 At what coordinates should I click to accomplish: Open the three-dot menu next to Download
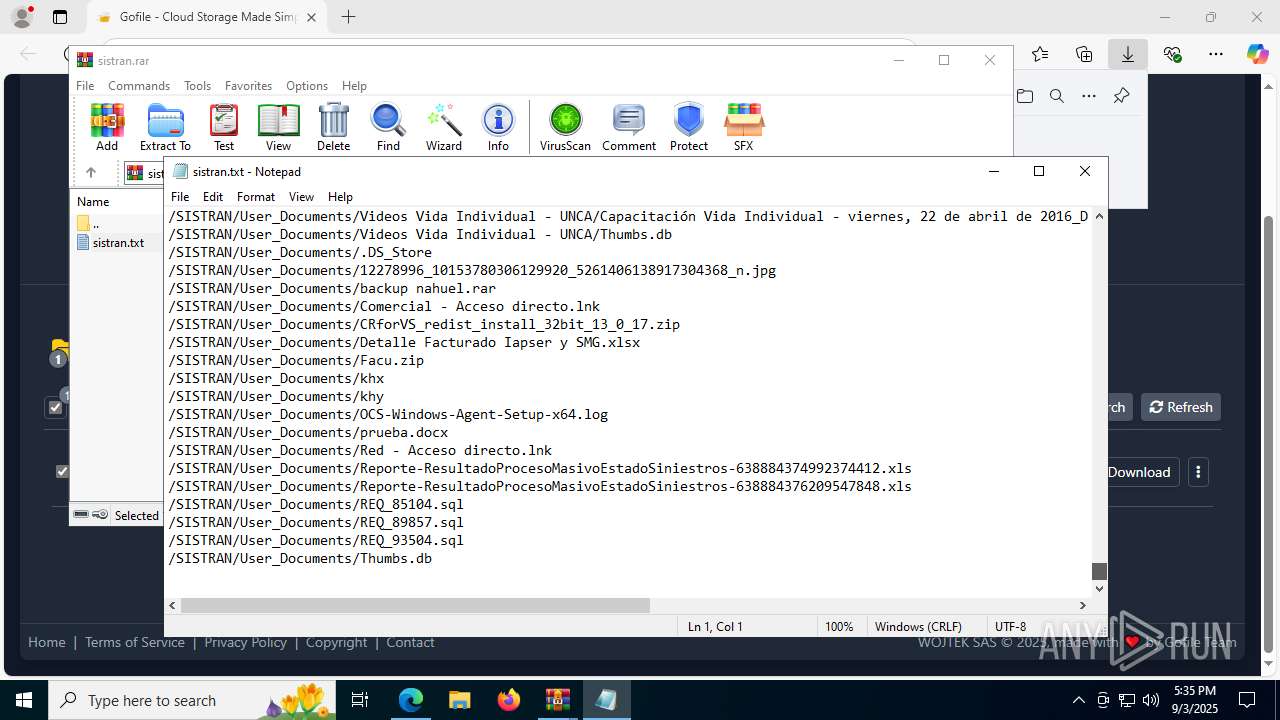[x=1198, y=472]
